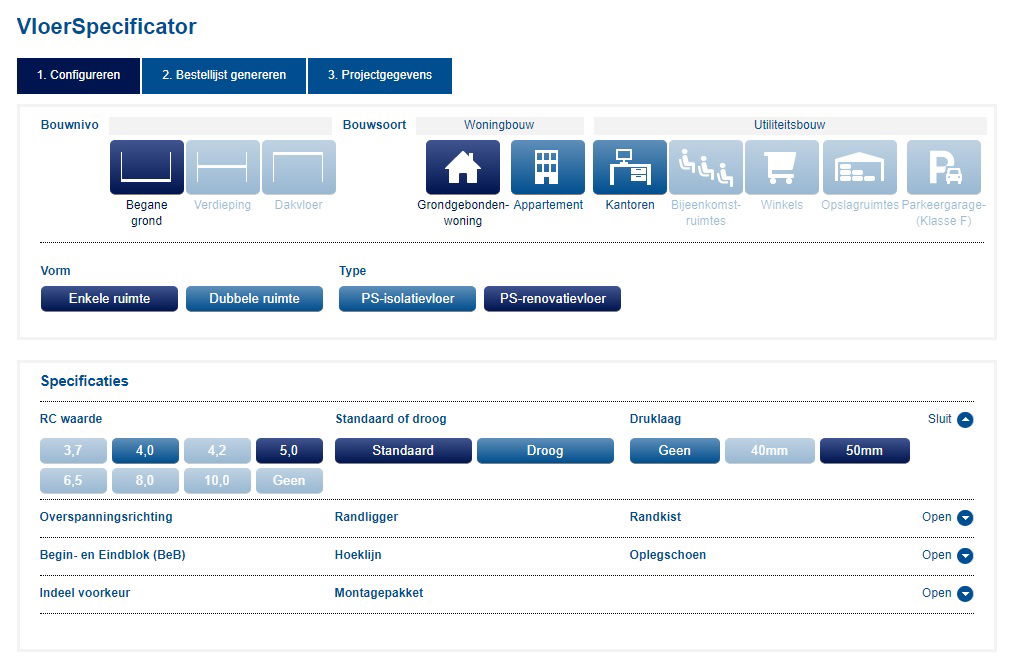Screen dimensions: 1010x665
Task: Expand the Overspanningsrichting row
Action: tap(965, 518)
